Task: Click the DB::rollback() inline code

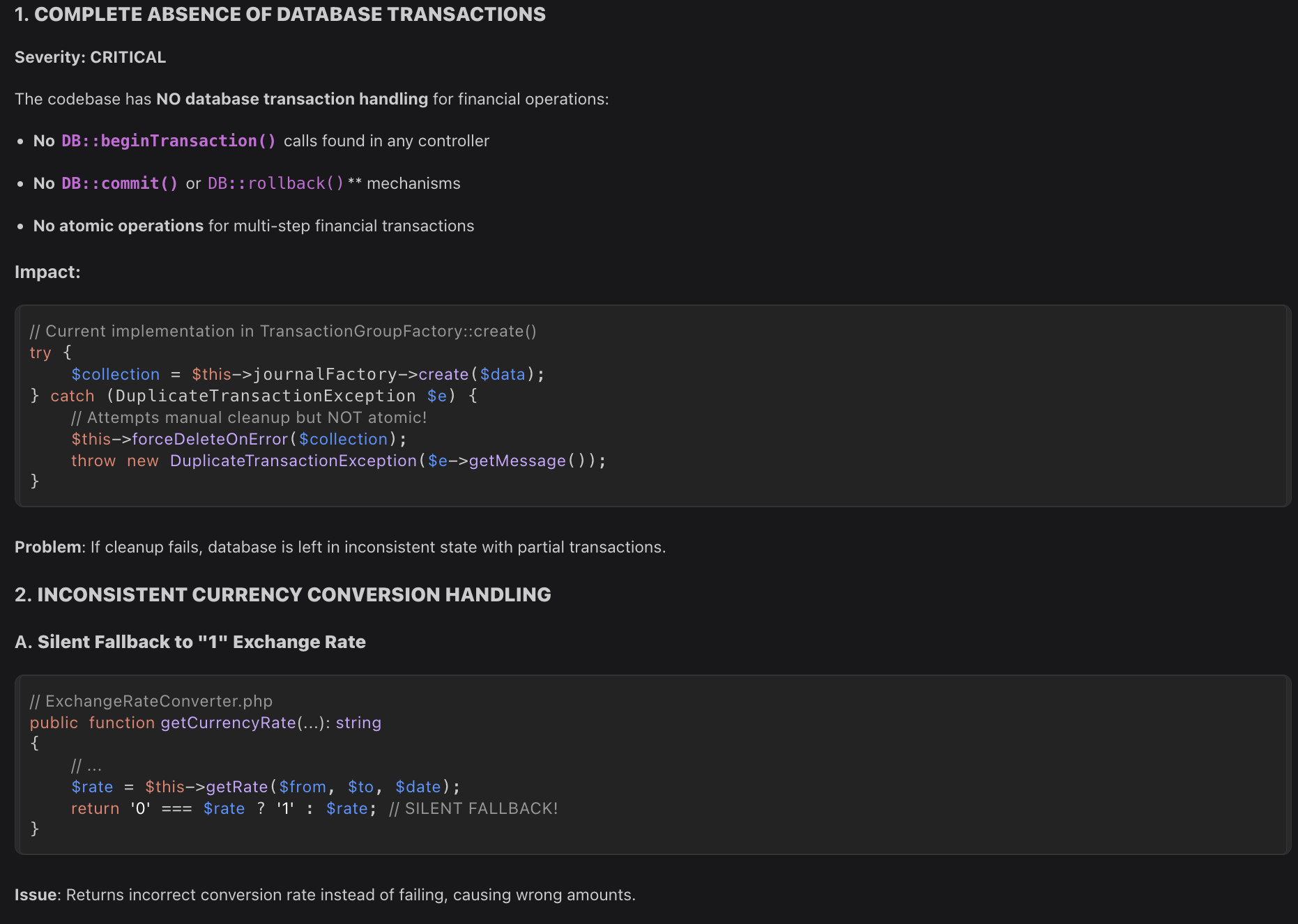Action: tap(275, 183)
